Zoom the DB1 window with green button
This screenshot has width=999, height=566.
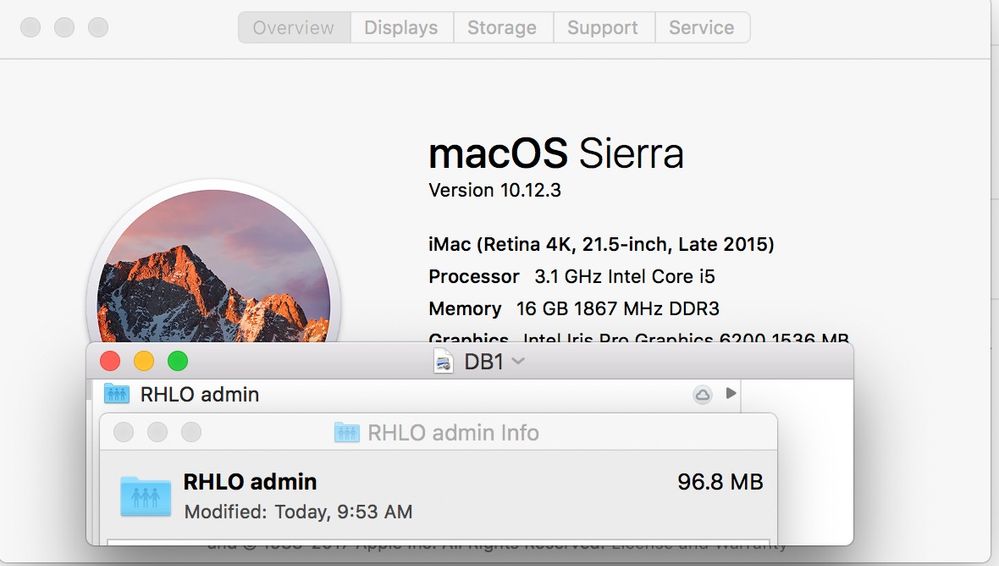point(177,361)
